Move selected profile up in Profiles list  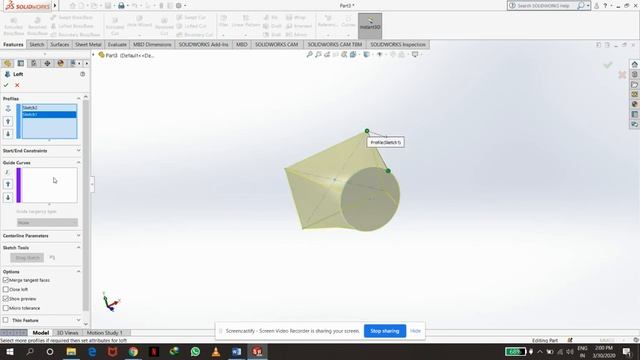8,122
